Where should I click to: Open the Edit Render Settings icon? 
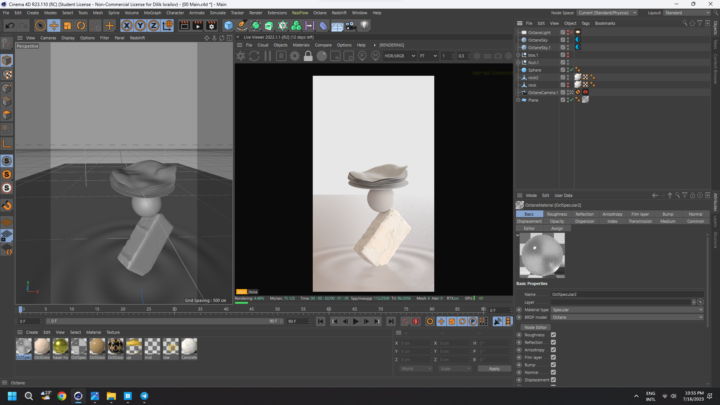(211, 26)
